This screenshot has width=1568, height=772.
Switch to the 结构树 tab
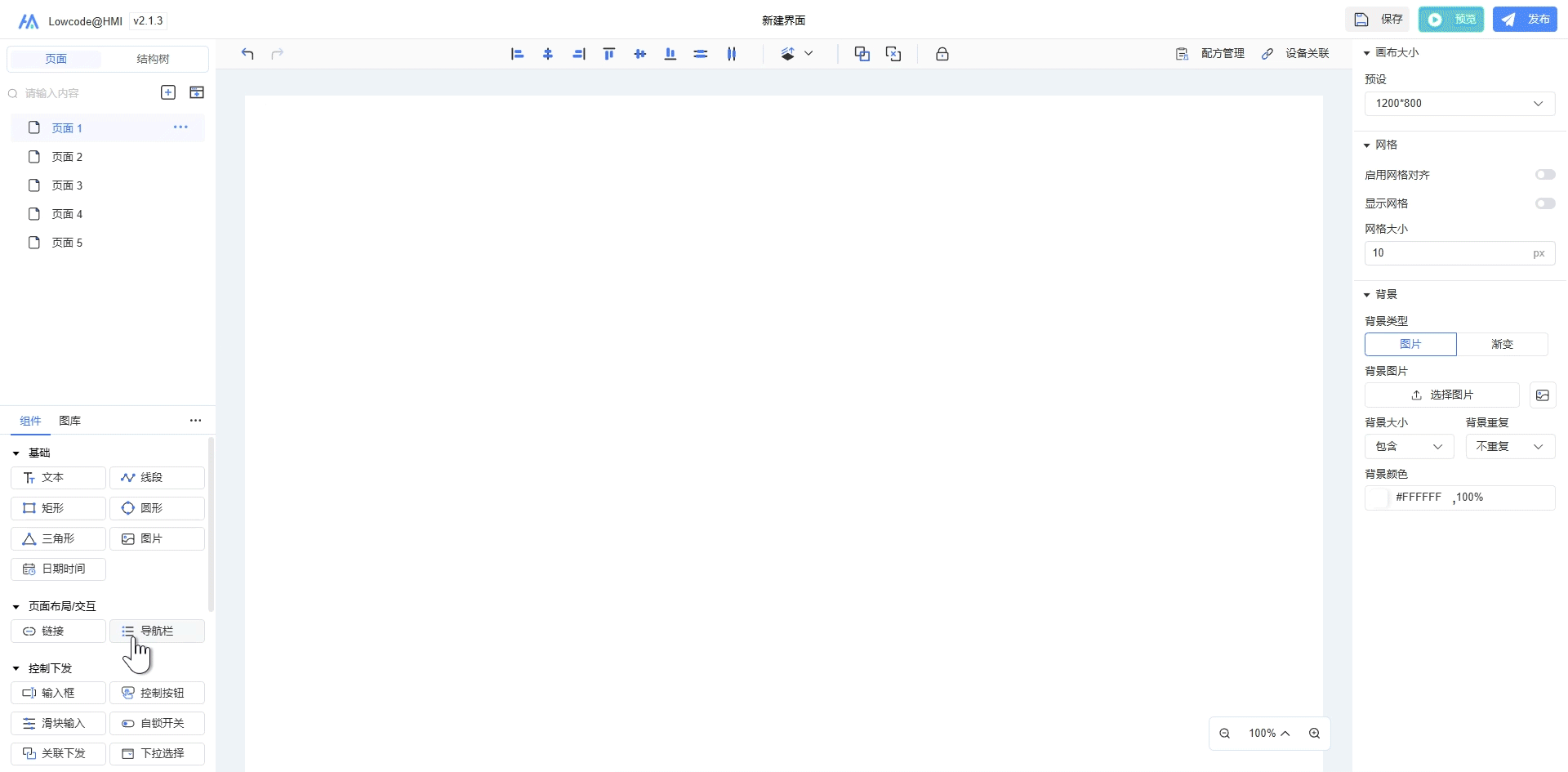[x=153, y=59]
